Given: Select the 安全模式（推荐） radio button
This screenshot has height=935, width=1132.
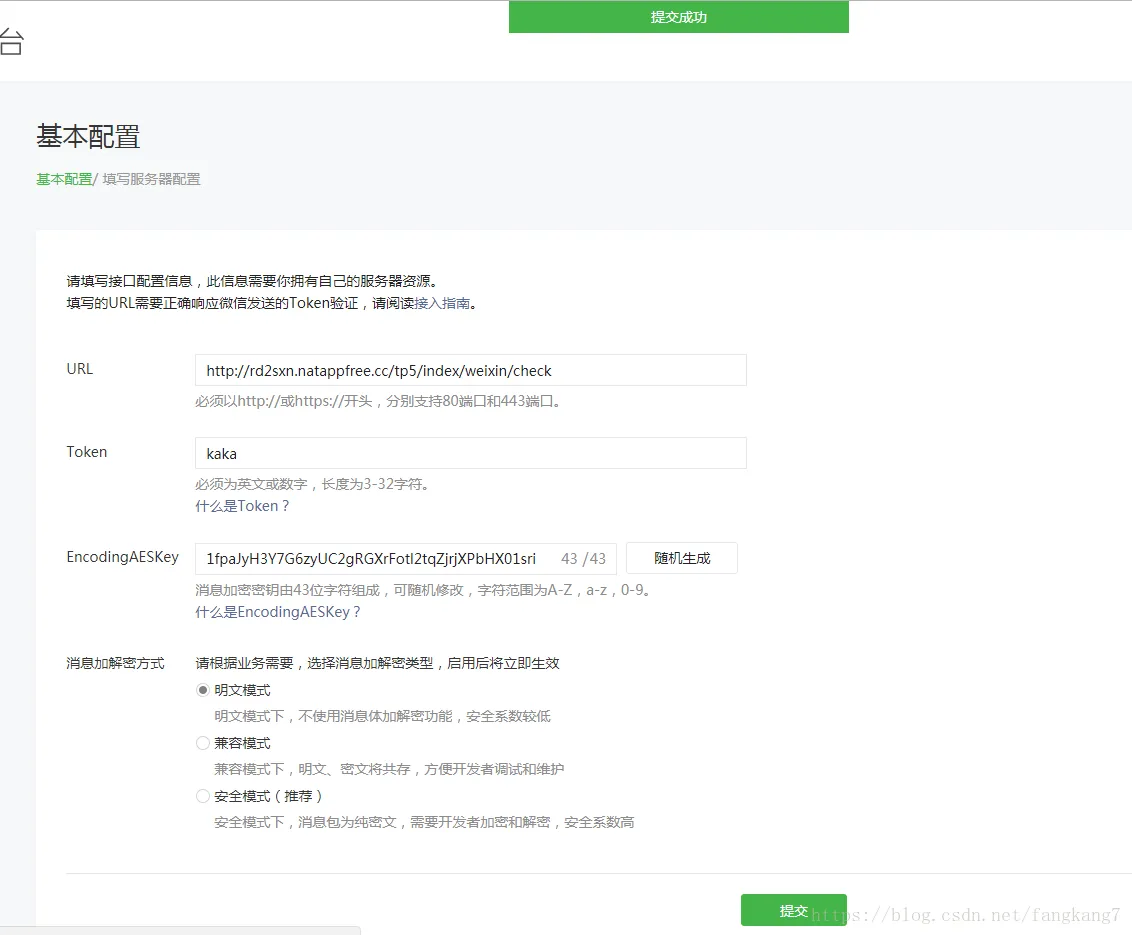Looking at the screenshot, I should 203,796.
